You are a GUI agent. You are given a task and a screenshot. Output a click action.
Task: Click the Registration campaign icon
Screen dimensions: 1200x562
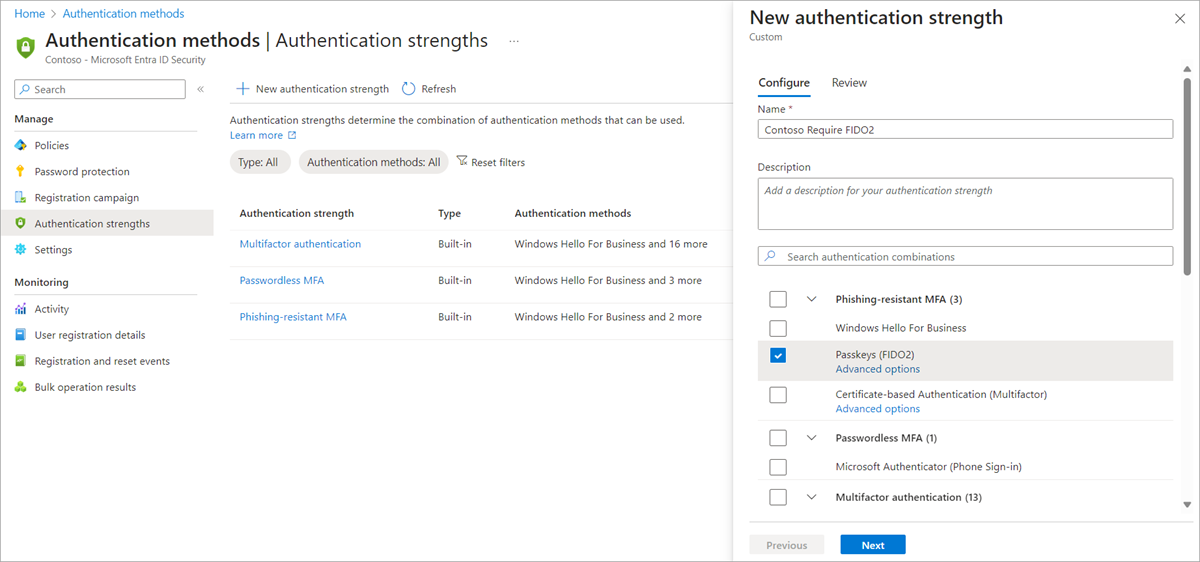click(21, 198)
